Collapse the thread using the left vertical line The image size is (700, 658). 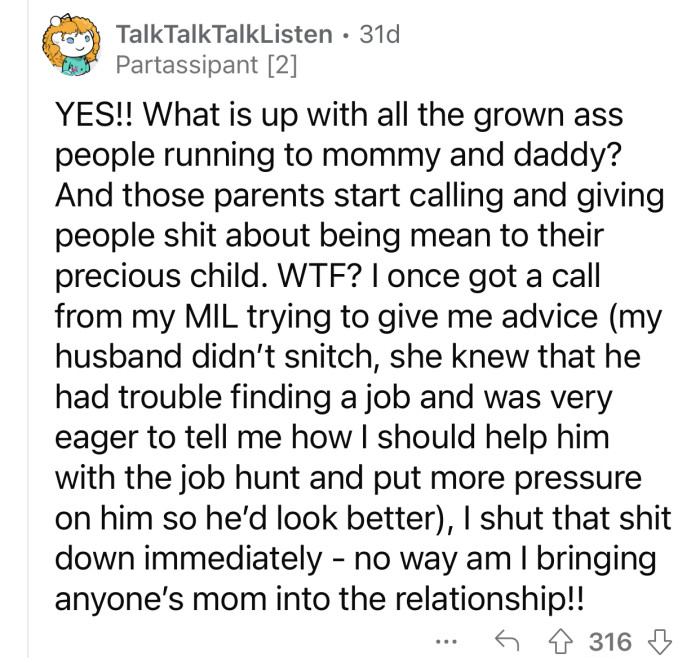click(28, 329)
